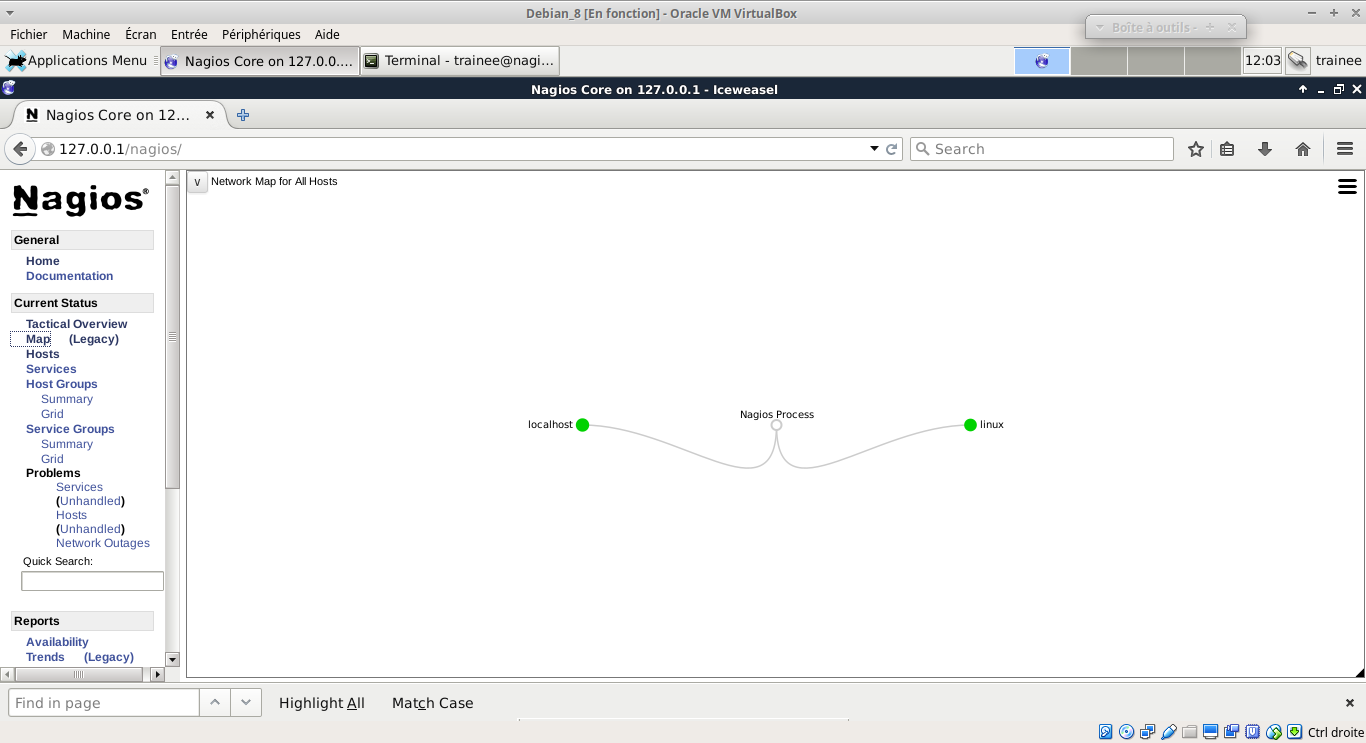Click the VirtualBox optical disc status icon

tap(1126, 732)
